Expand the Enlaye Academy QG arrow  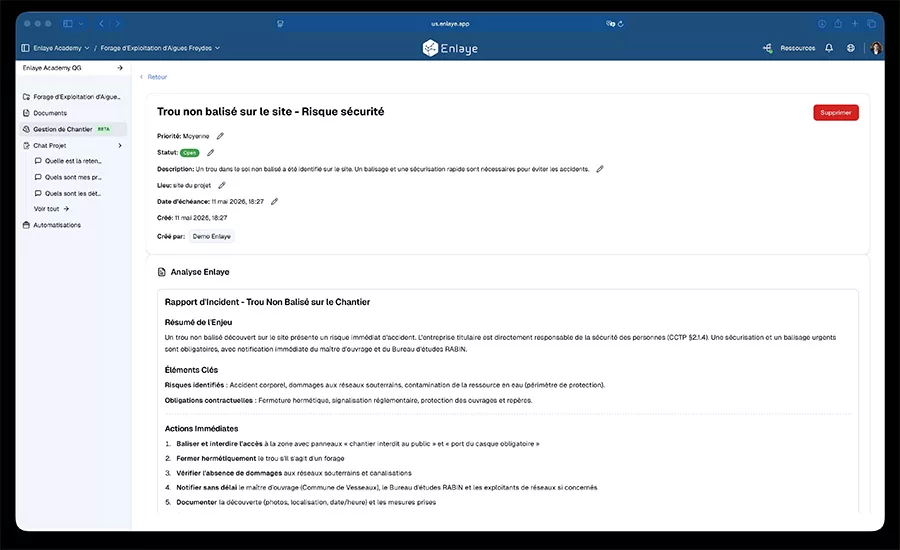click(120, 68)
